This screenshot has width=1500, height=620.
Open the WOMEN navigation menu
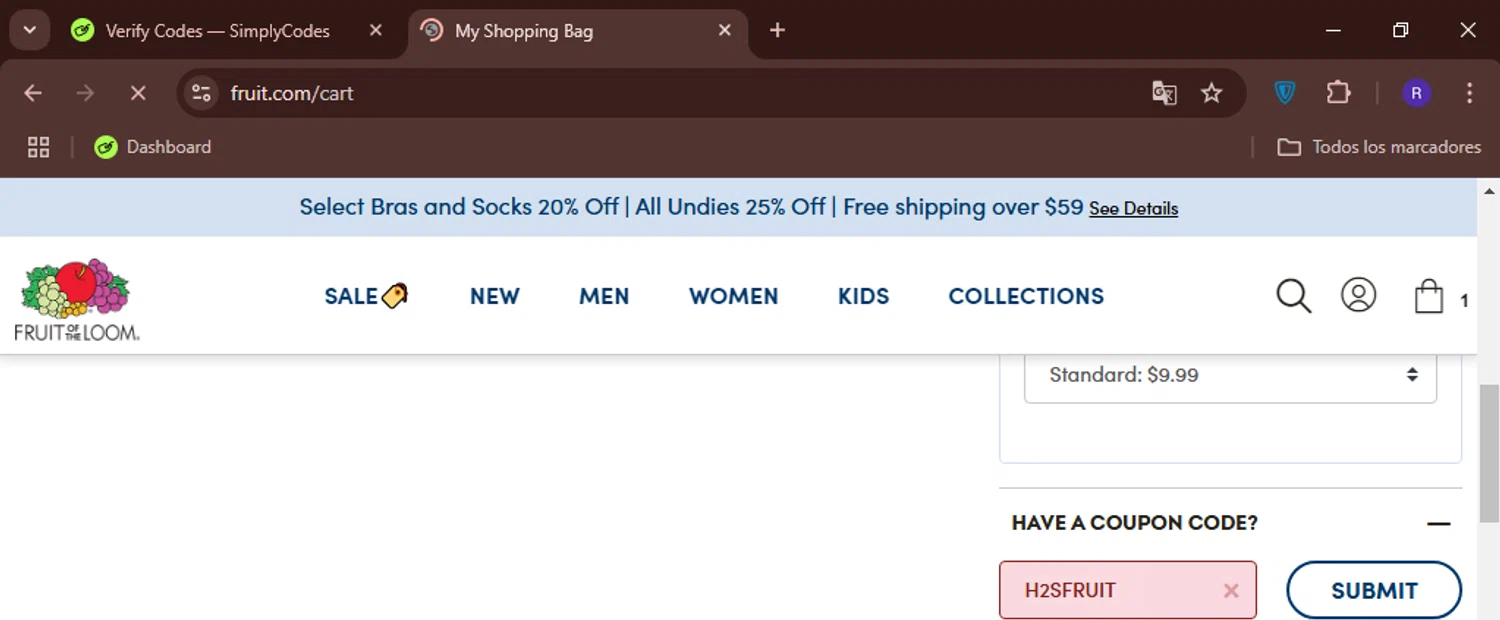coord(733,296)
